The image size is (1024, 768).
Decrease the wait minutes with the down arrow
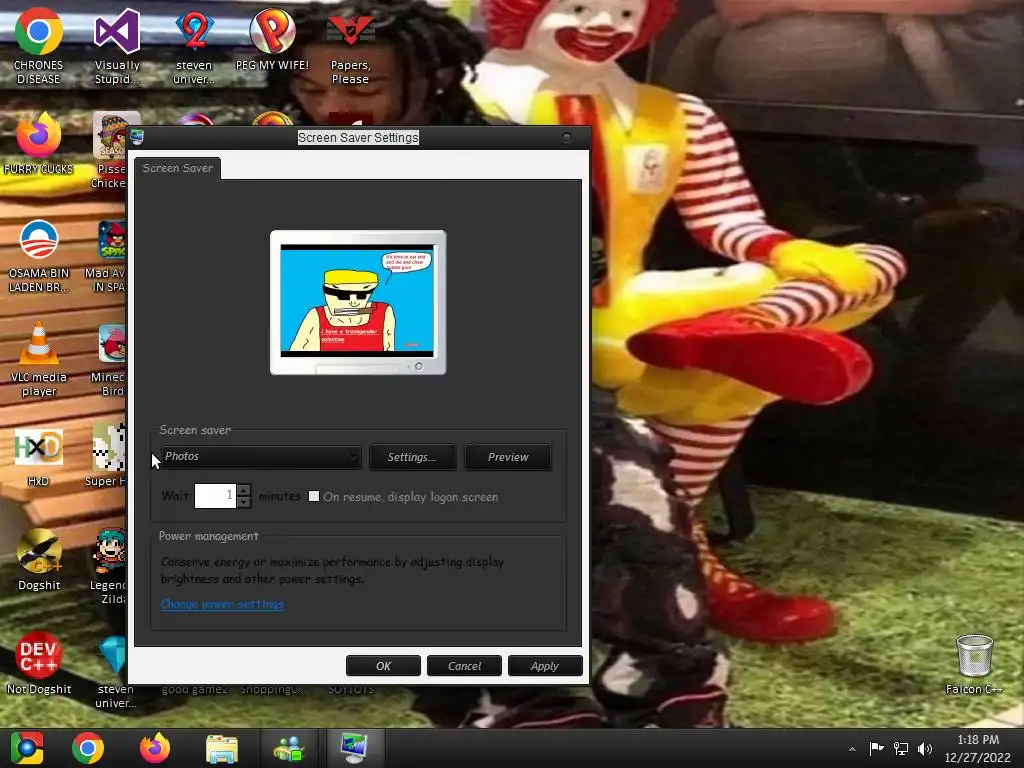point(244,502)
